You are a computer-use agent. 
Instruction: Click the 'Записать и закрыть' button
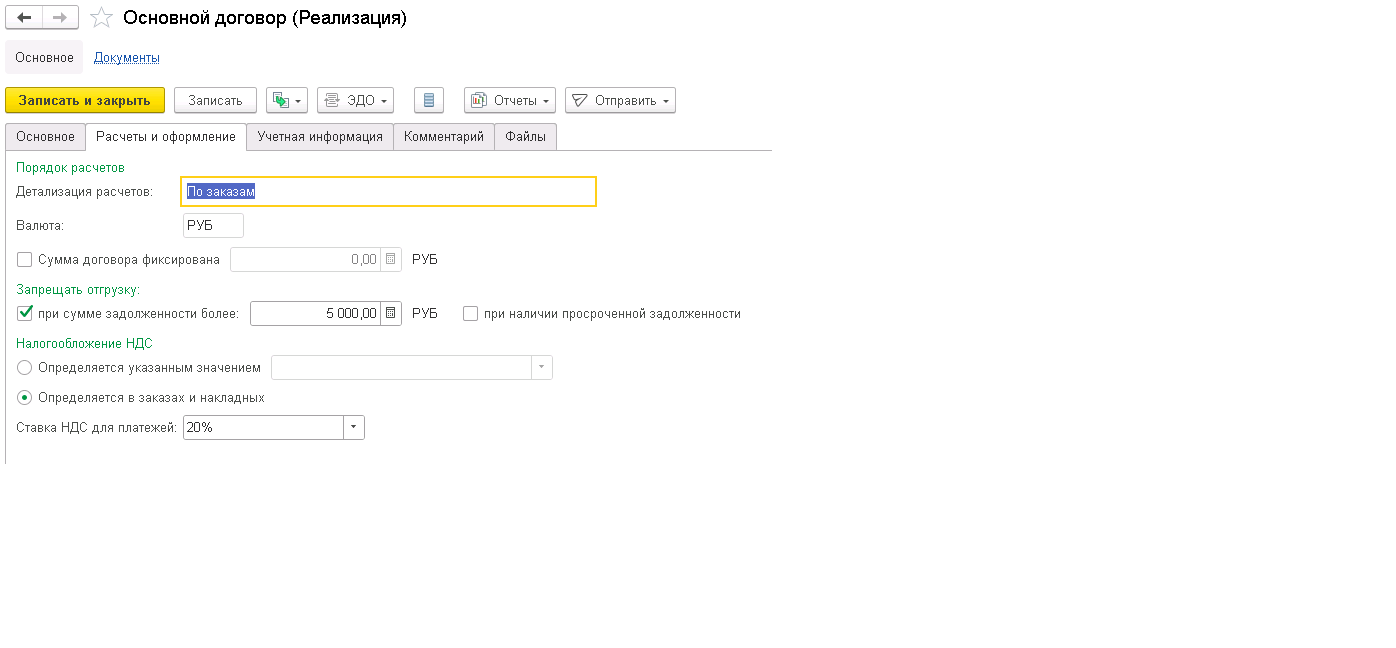[x=85, y=100]
